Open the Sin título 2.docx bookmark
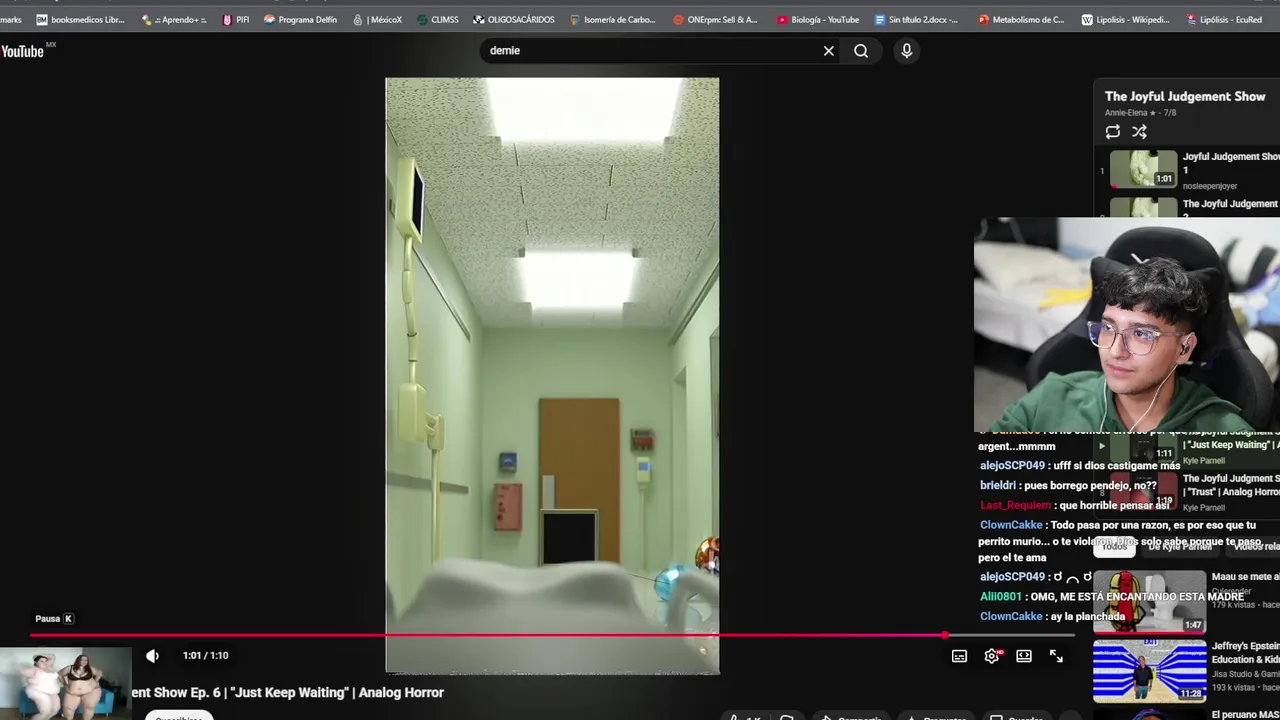The width and height of the screenshot is (1280, 720). pyautogui.click(x=916, y=19)
